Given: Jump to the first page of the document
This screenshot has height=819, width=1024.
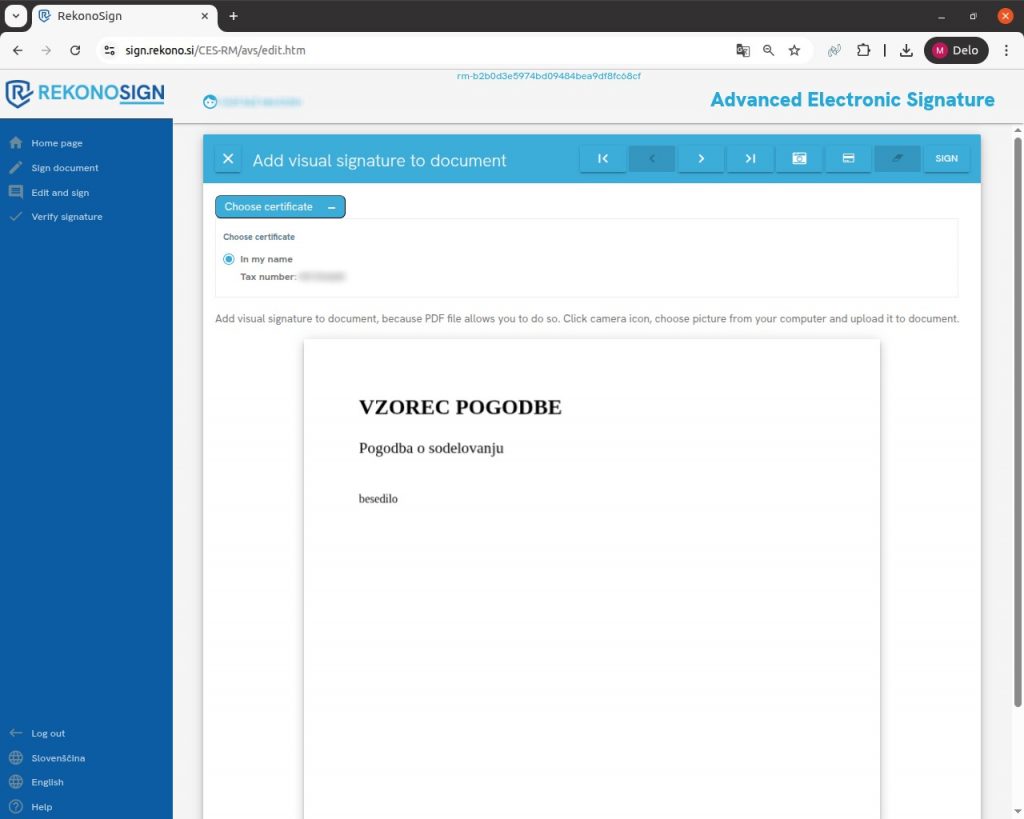Looking at the screenshot, I should pos(603,159).
